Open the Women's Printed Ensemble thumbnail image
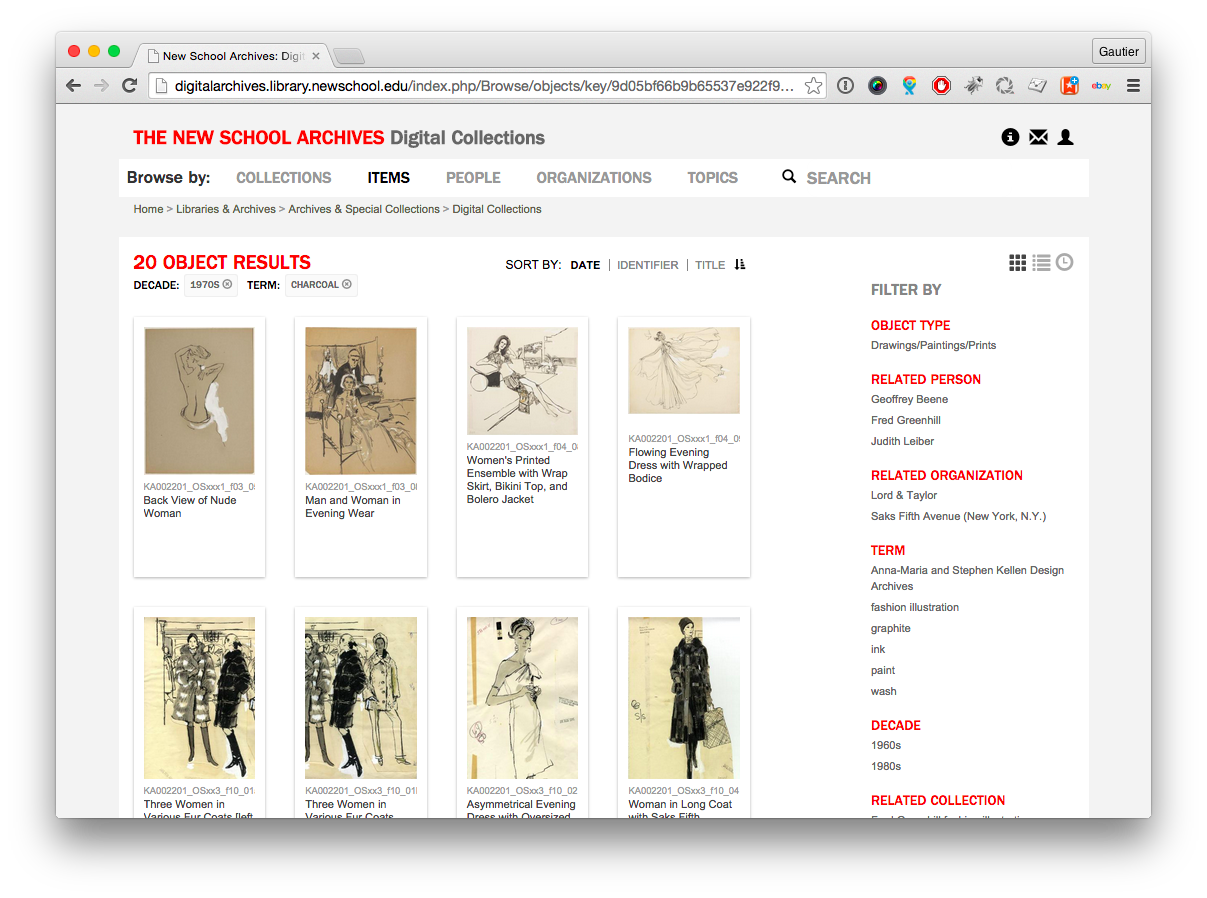 522,381
